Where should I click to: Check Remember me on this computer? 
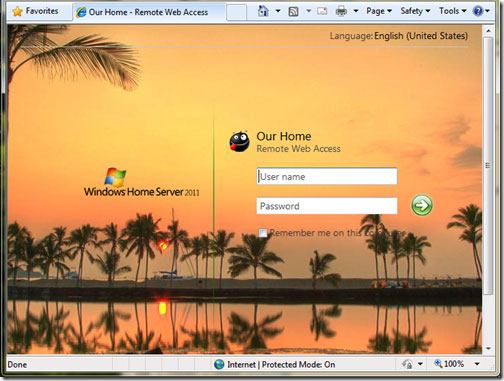click(x=263, y=233)
